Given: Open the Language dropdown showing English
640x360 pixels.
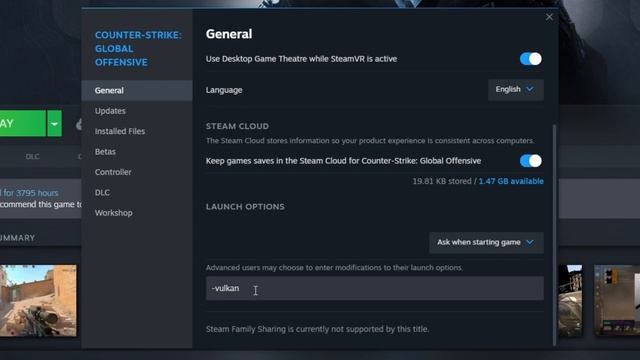Looking at the screenshot, I should [x=516, y=89].
